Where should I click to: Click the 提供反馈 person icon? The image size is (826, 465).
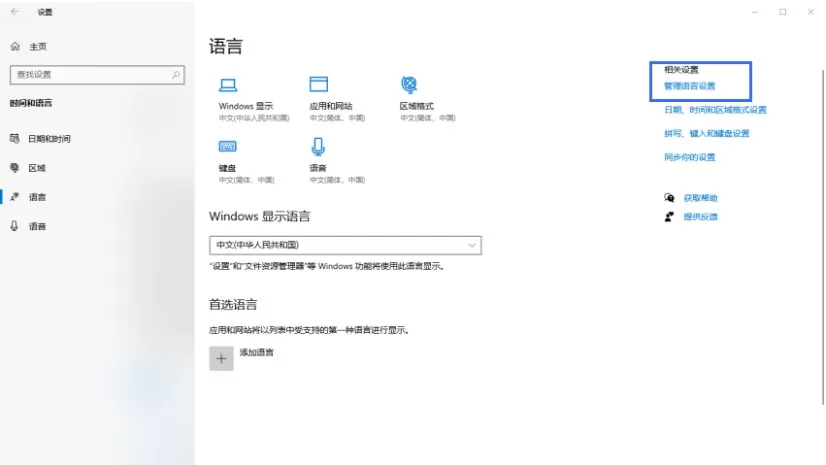[669, 216]
